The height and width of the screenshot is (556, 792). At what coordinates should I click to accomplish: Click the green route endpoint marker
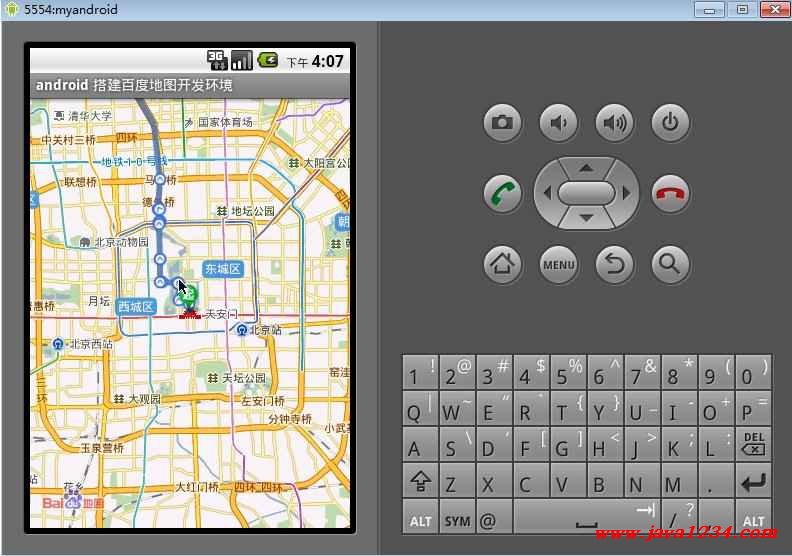pos(189,295)
